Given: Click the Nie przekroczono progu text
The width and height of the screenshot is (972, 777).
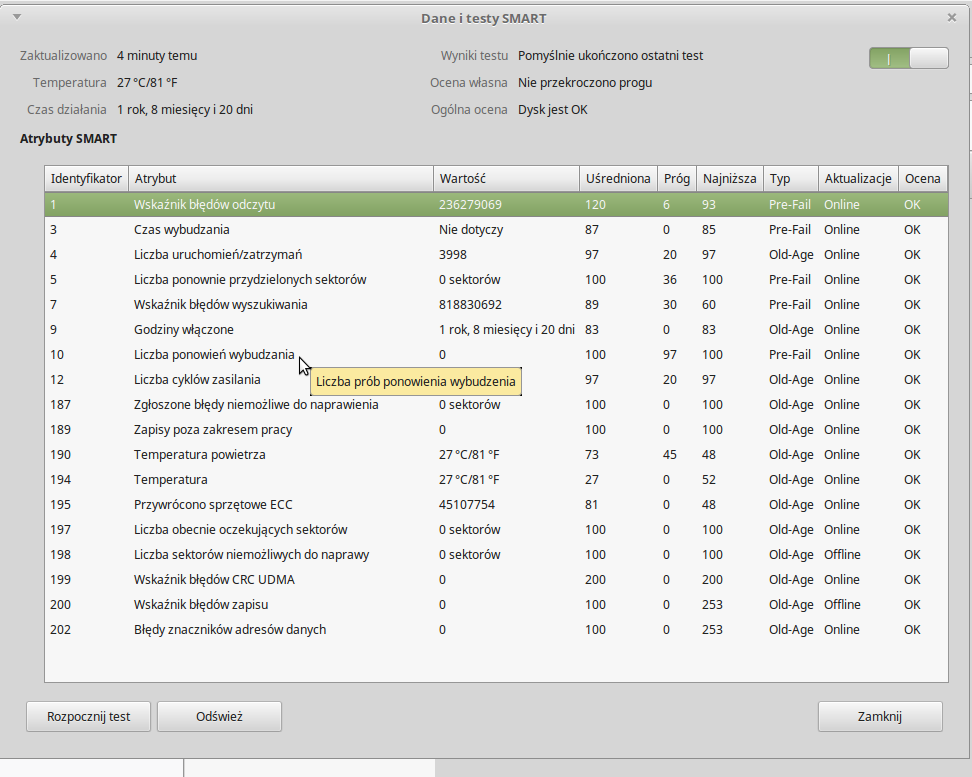Looking at the screenshot, I should coord(585,82).
